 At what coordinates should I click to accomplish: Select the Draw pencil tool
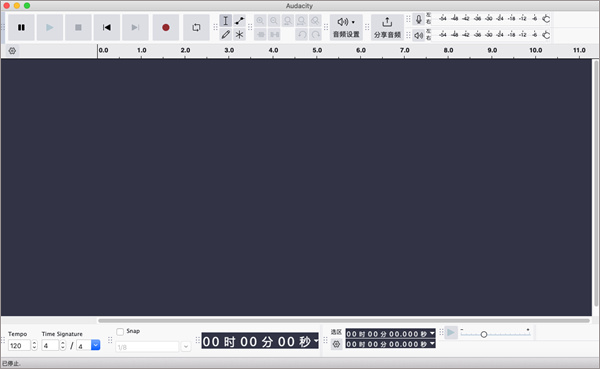coord(225,34)
